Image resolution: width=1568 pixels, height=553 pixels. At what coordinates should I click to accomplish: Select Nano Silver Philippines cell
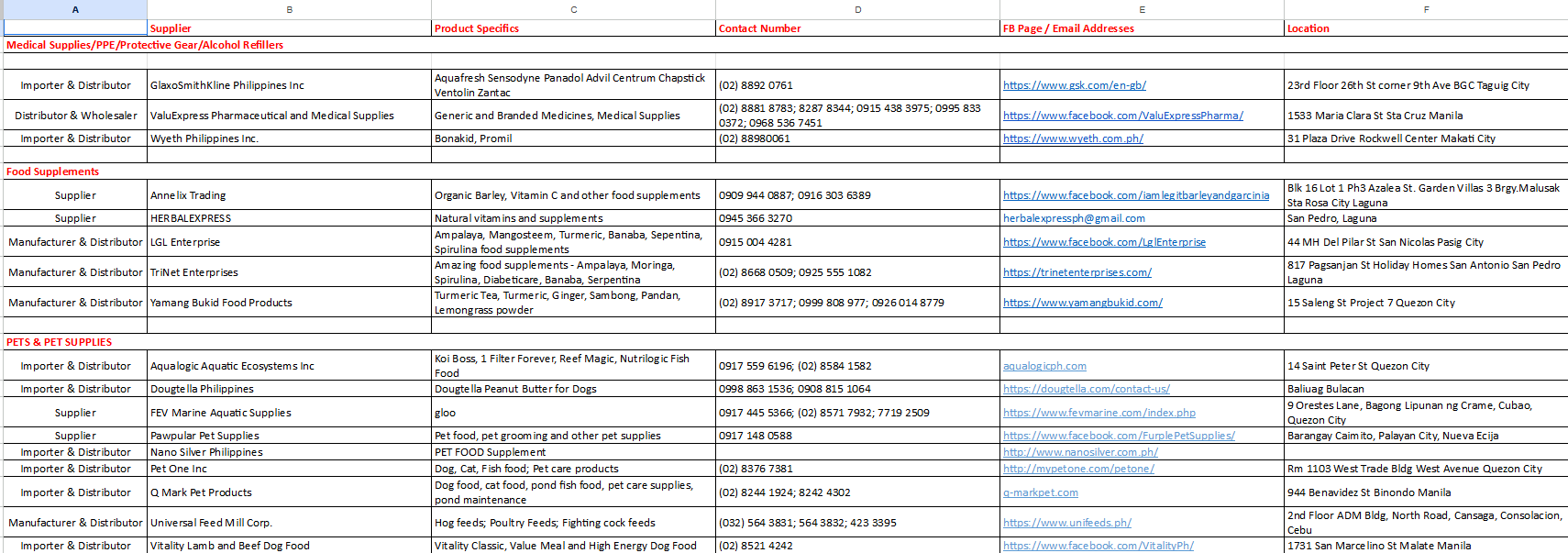[289, 452]
